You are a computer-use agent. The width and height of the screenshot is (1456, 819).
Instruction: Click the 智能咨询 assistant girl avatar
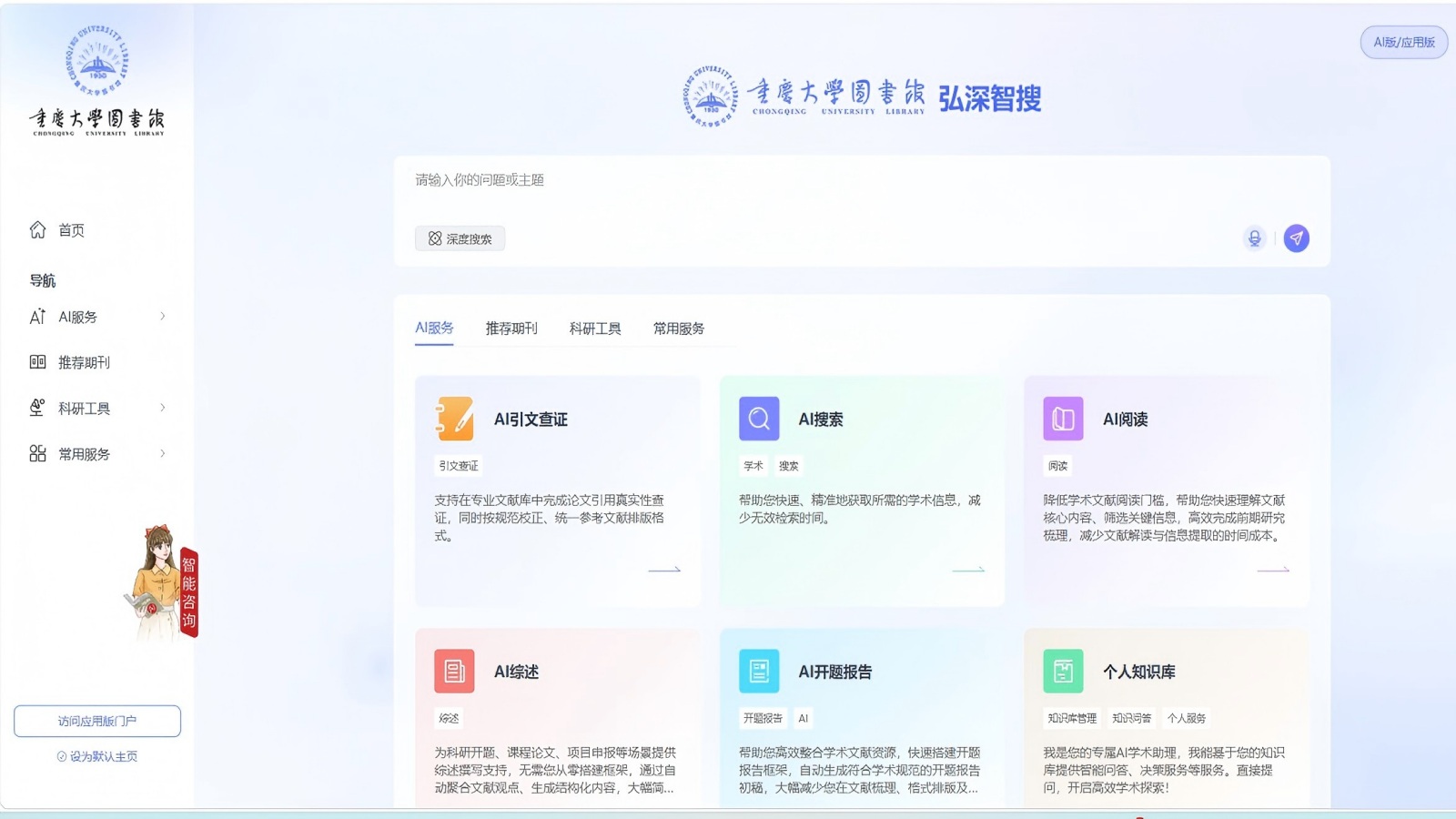click(155, 582)
